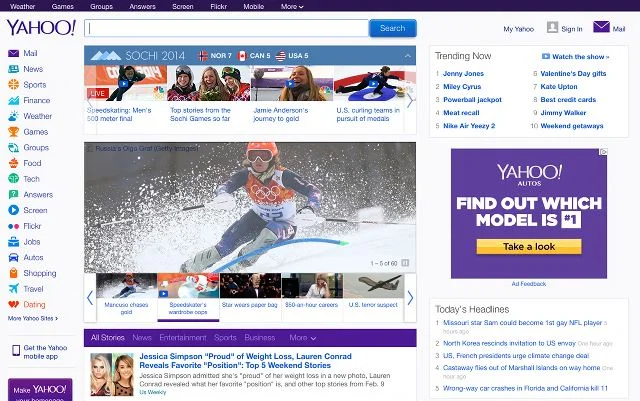Viewport: 640px width, 401px height.
Task: Click the Make Yahoo your homepage button
Action: pos(40,390)
